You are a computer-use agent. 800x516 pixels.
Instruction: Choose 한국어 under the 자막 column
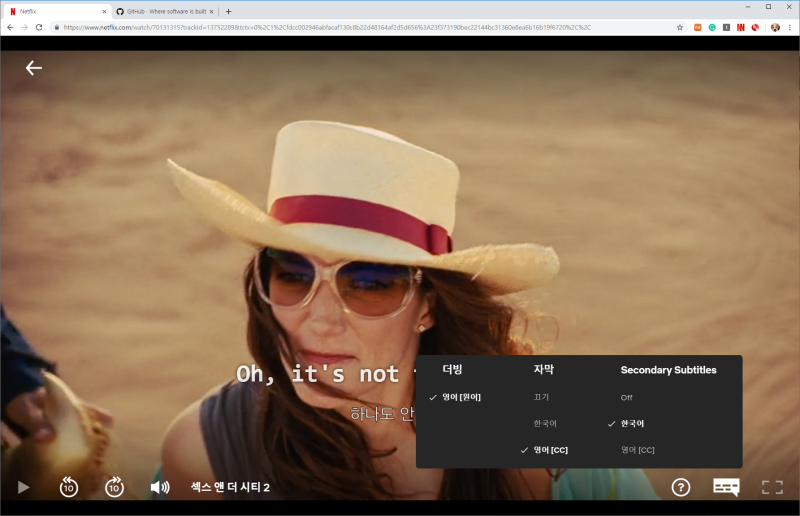point(545,424)
